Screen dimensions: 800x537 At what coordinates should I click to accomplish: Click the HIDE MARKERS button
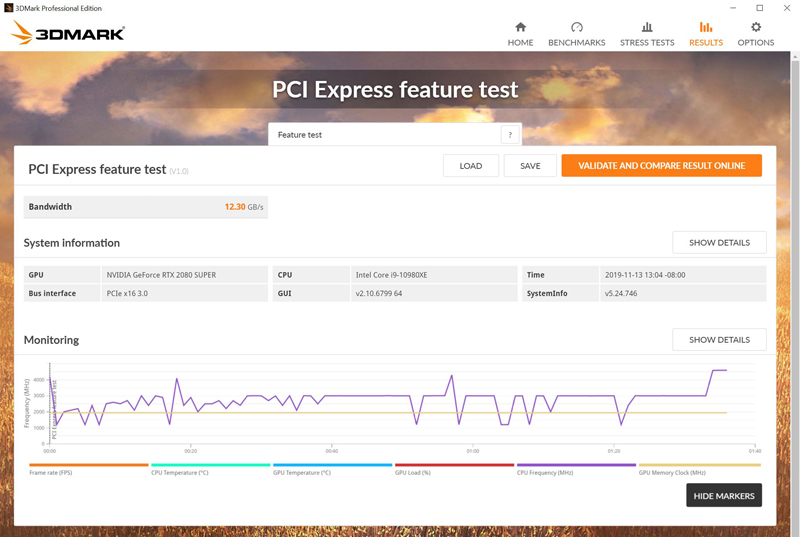coord(724,496)
